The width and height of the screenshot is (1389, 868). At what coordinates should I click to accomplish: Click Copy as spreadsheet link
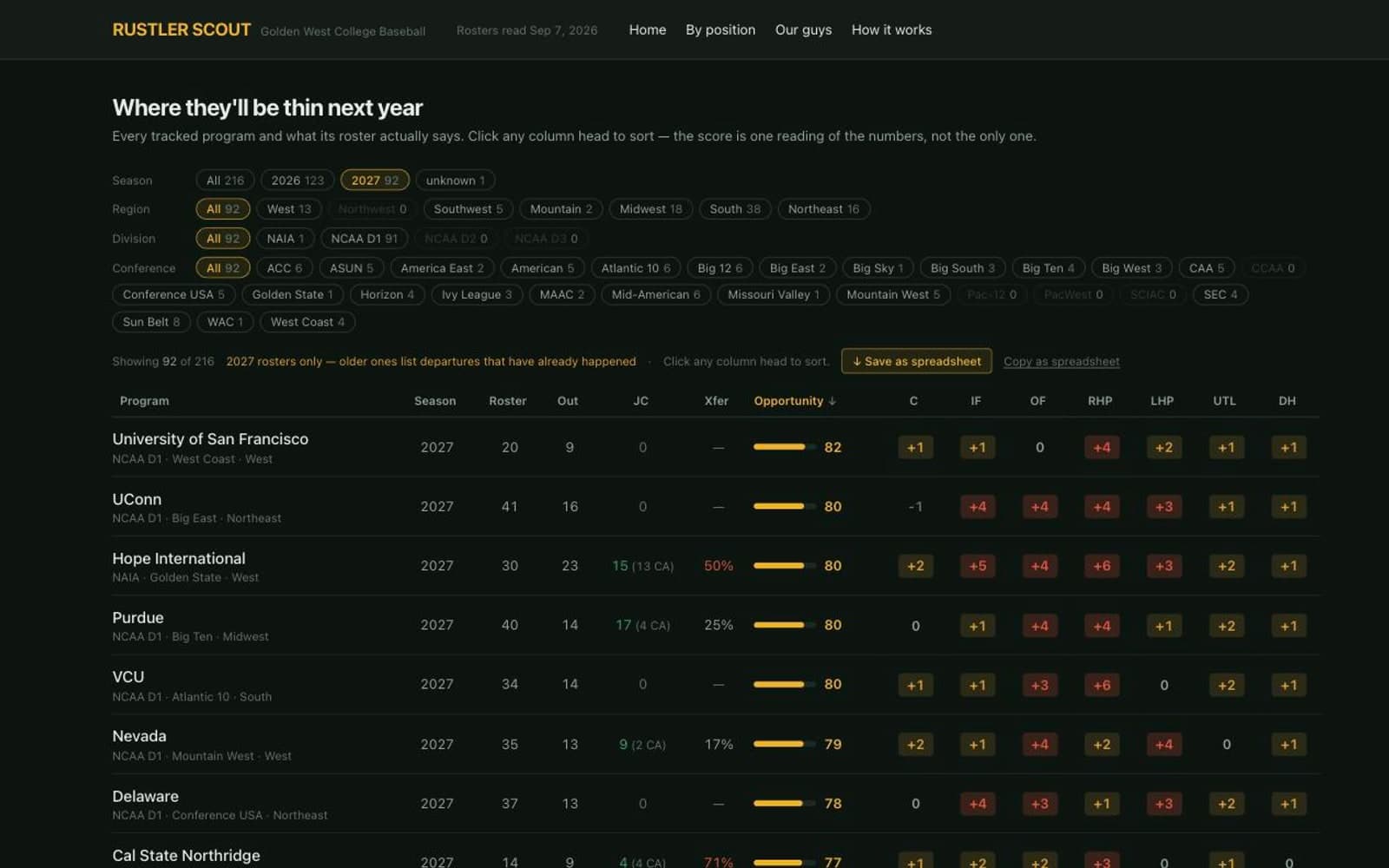(x=1061, y=361)
